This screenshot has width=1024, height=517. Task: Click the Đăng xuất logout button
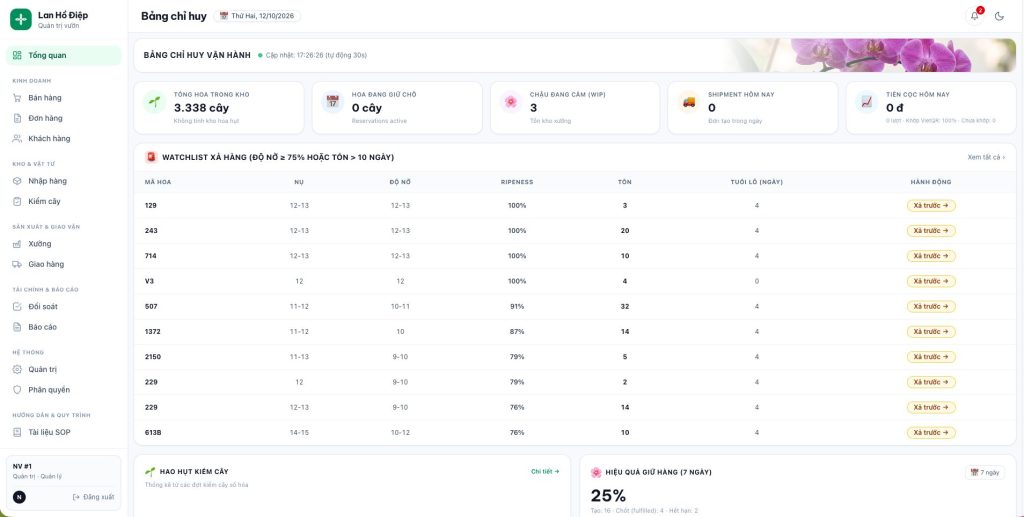[93, 497]
